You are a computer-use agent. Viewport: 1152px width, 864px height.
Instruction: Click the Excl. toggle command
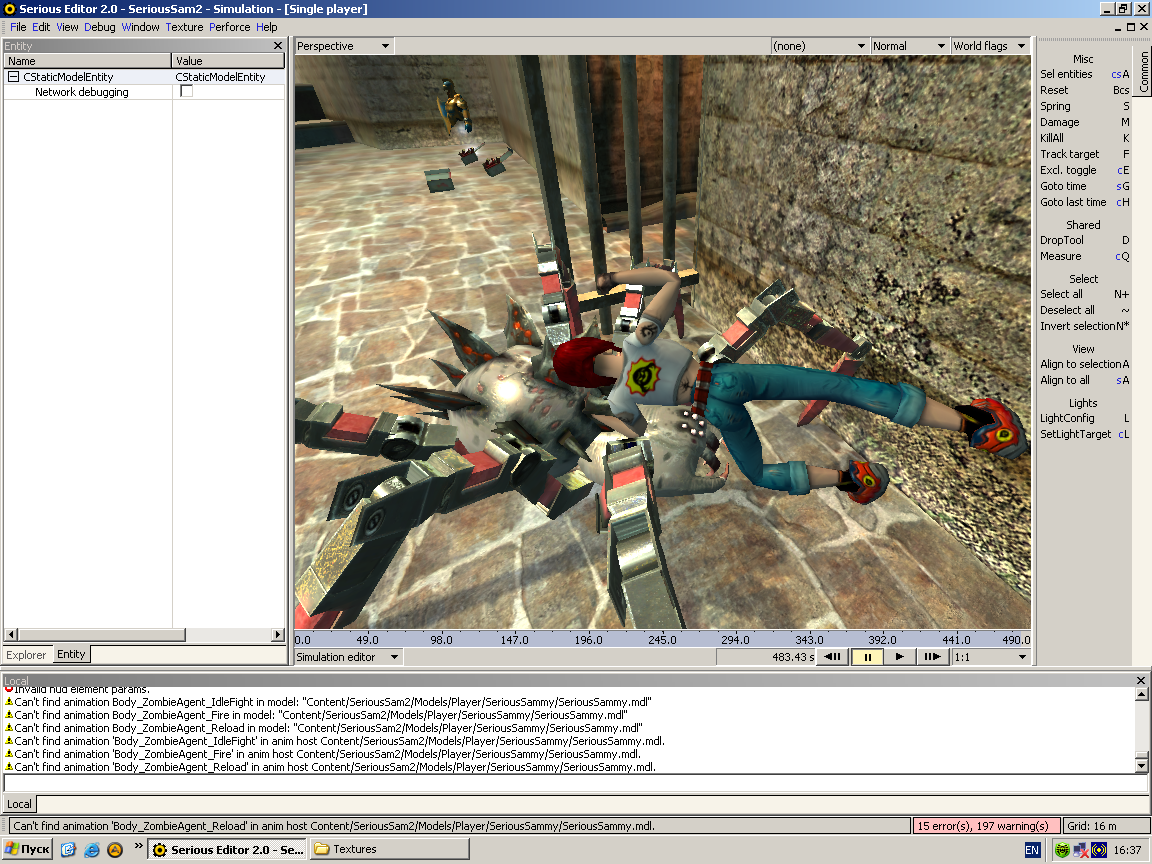(x=1084, y=170)
